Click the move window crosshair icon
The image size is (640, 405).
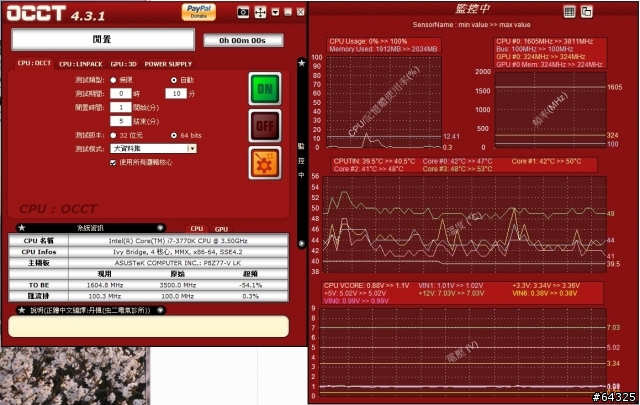click(260, 12)
